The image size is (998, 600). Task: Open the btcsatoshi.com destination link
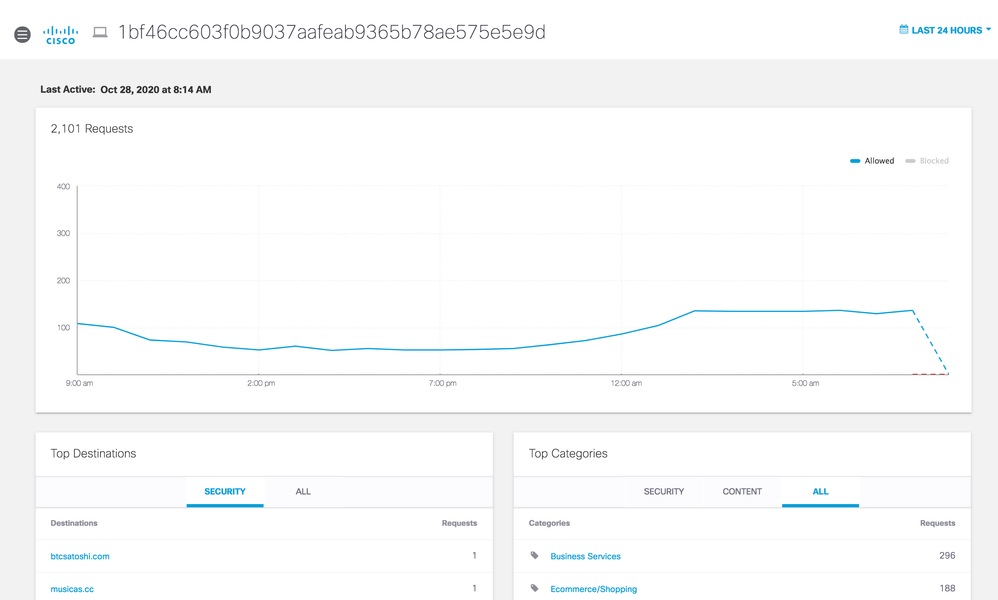(80, 556)
